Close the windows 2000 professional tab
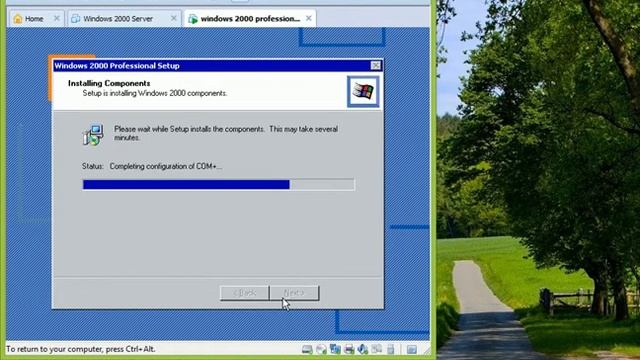This screenshot has height=360, width=640. click(x=309, y=18)
